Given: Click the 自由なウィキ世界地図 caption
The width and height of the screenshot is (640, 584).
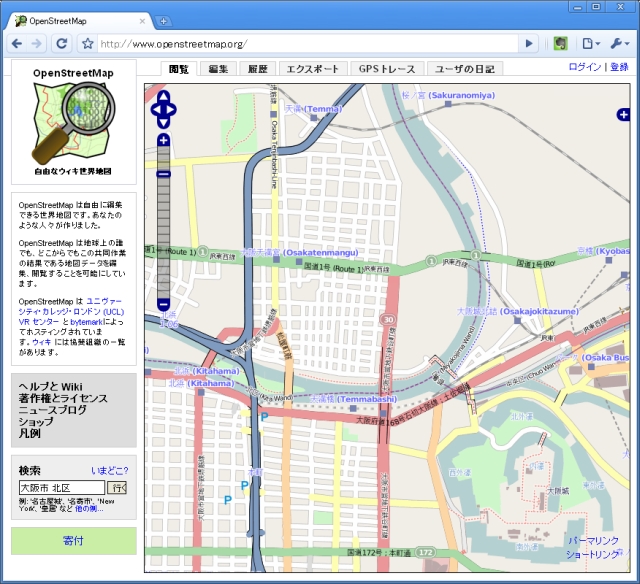Looking at the screenshot, I should [x=73, y=171].
